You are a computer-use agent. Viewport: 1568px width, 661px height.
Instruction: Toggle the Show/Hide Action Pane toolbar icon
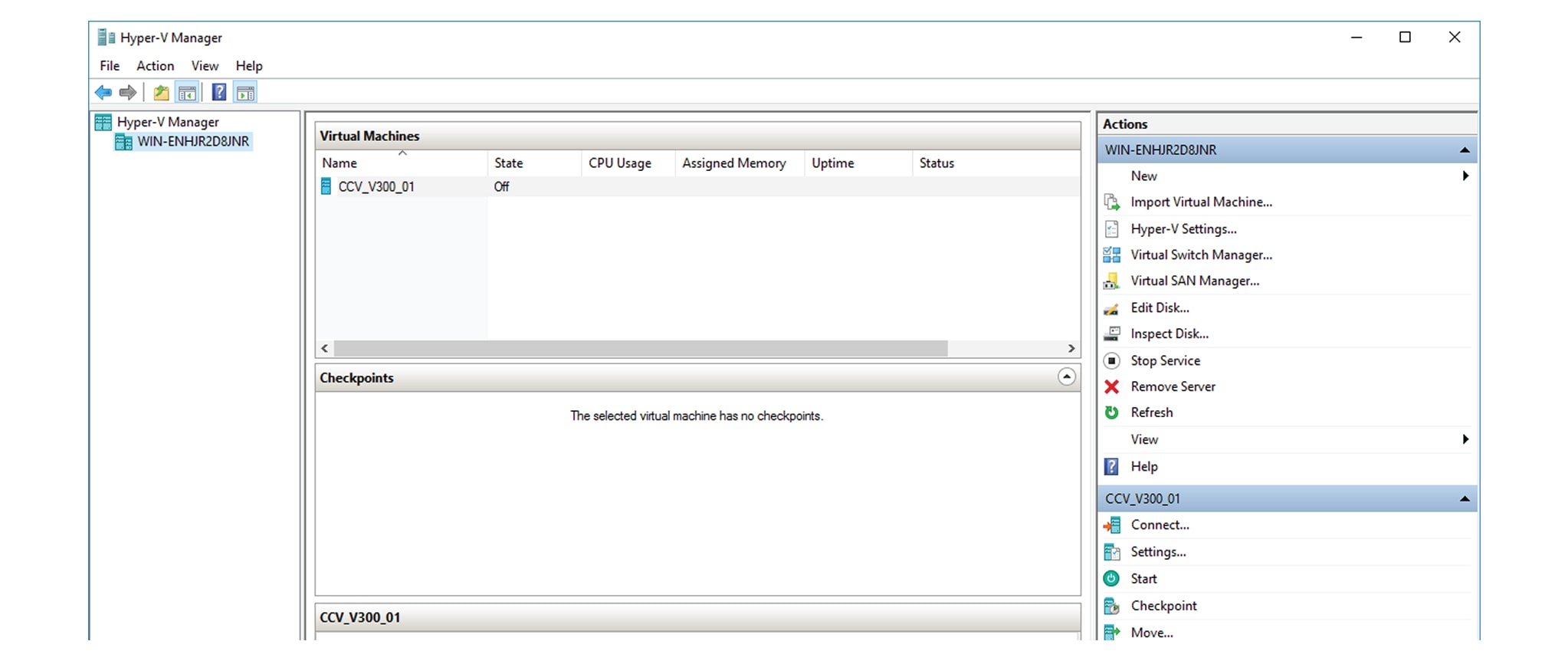click(x=245, y=93)
